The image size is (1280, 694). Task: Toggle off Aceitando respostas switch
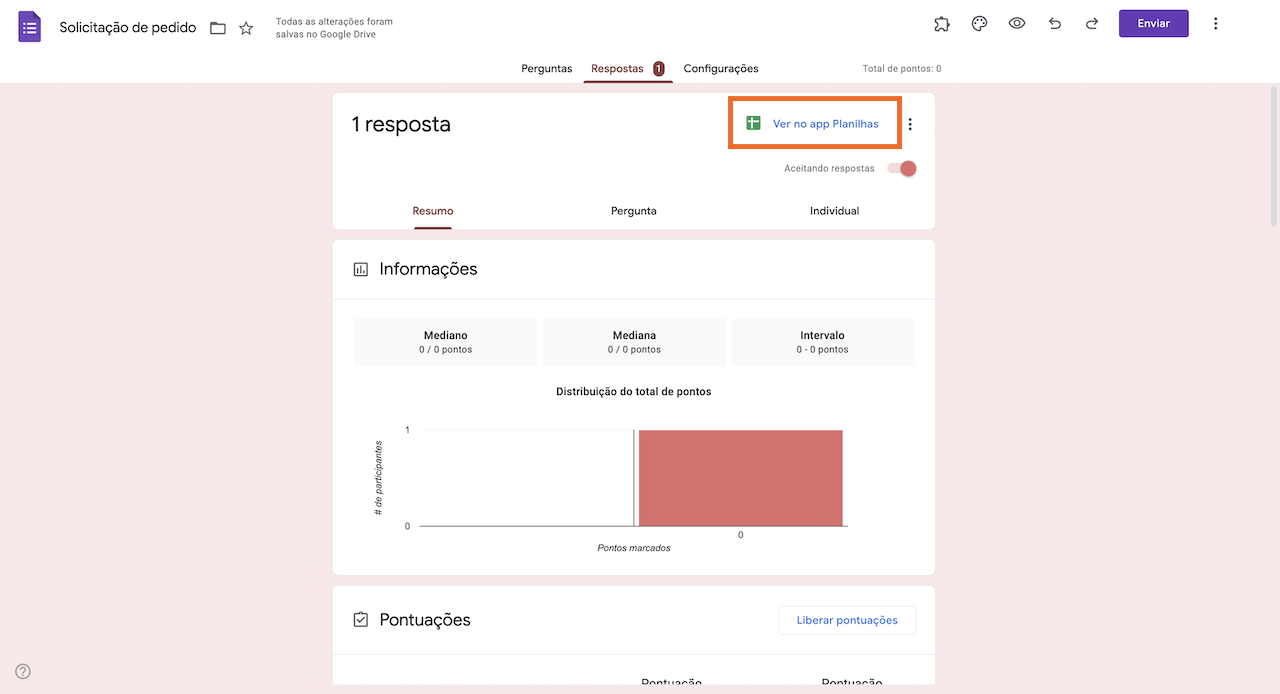tap(902, 168)
